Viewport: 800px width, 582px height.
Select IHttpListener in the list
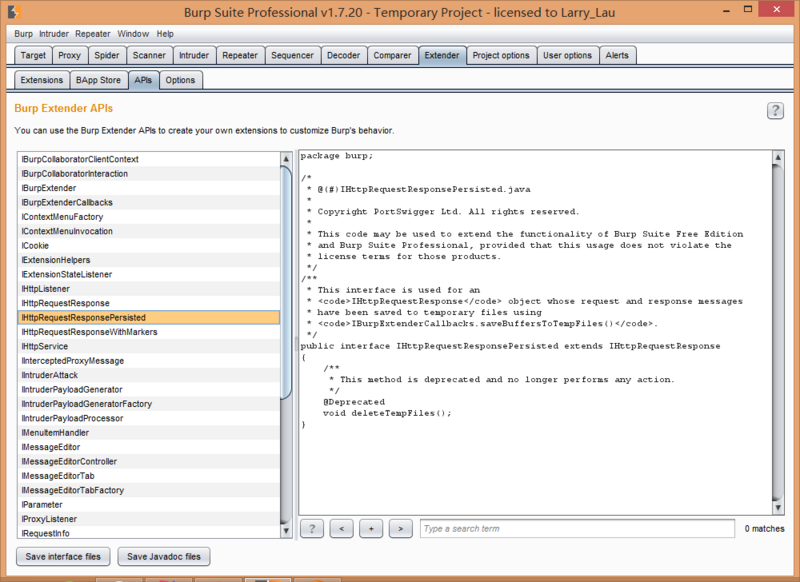(x=148, y=289)
